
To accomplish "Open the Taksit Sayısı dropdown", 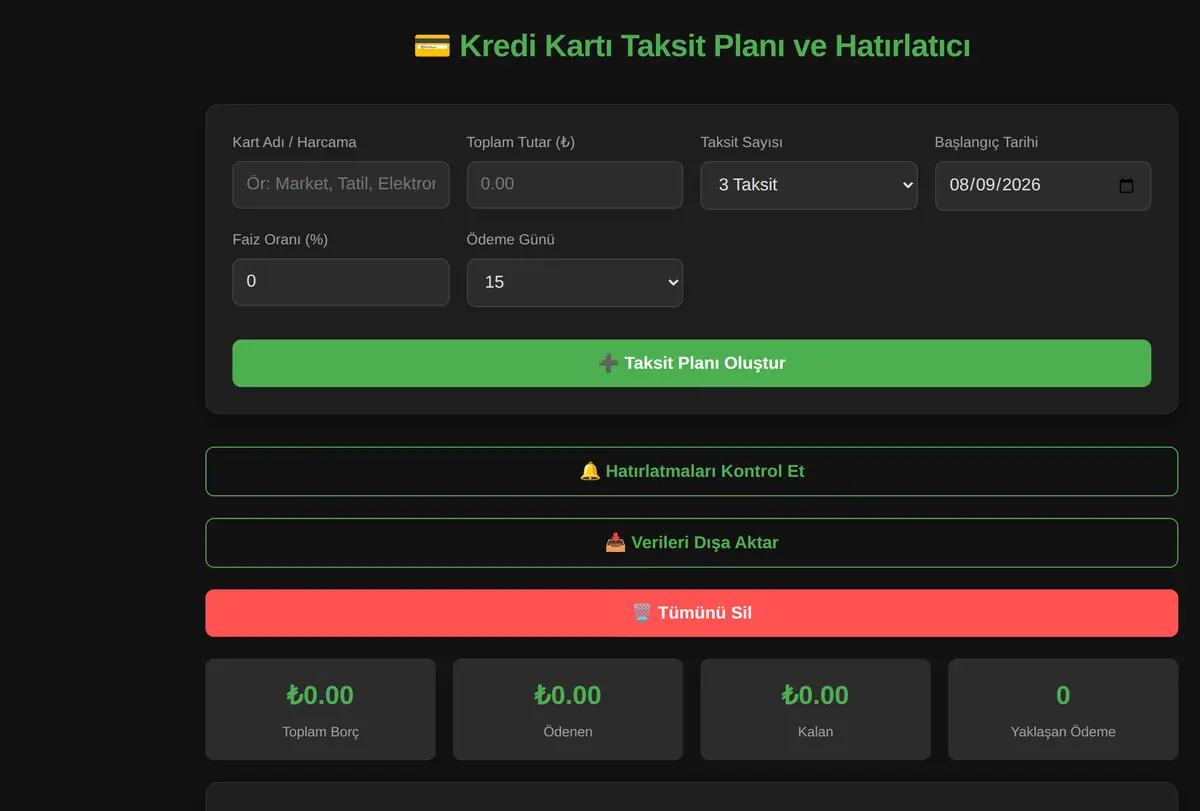I will point(809,185).
